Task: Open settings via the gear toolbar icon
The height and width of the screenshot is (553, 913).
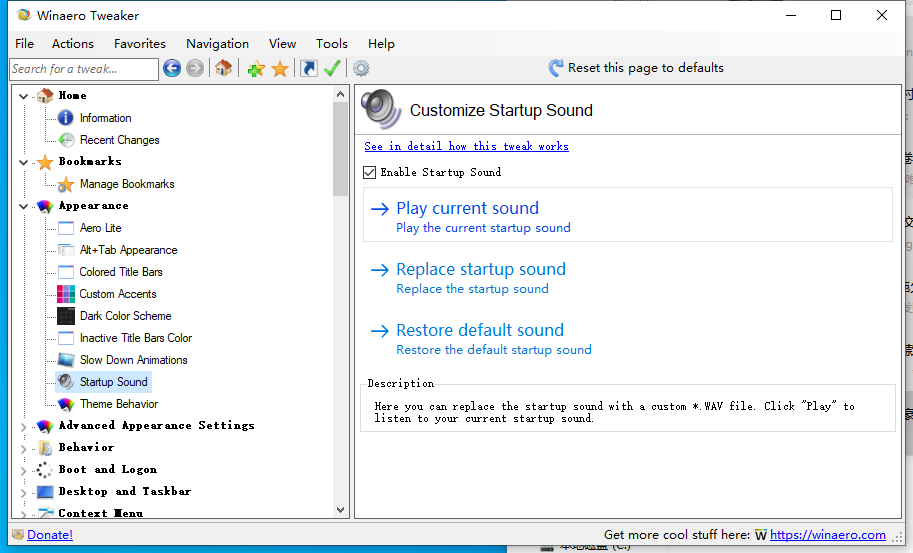Action: coord(361,69)
